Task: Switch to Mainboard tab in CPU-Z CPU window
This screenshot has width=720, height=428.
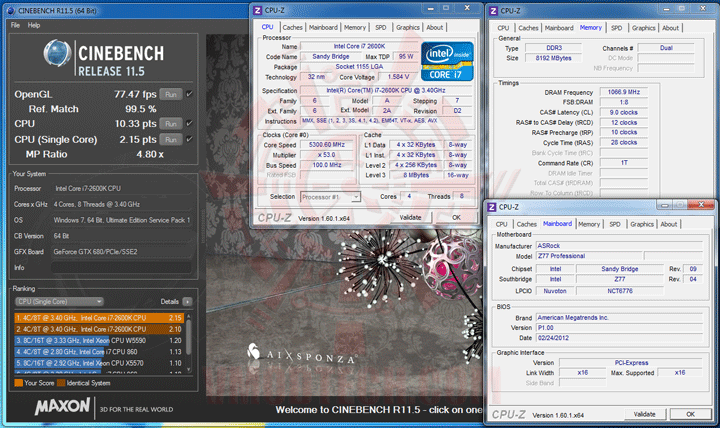Action: 323,28
